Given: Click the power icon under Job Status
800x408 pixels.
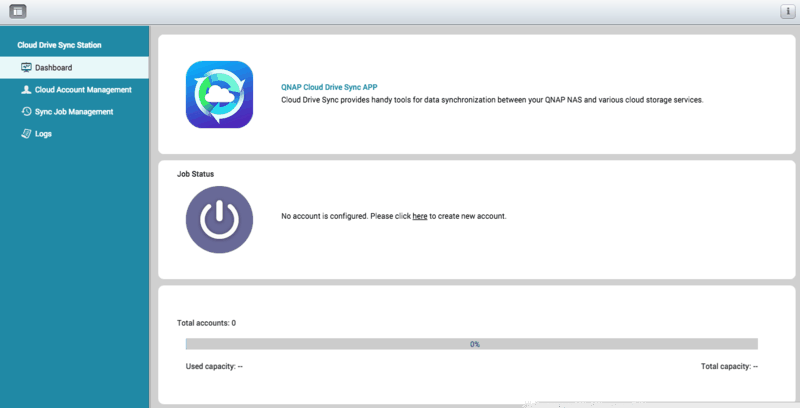Looking at the screenshot, I should pos(219,219).
